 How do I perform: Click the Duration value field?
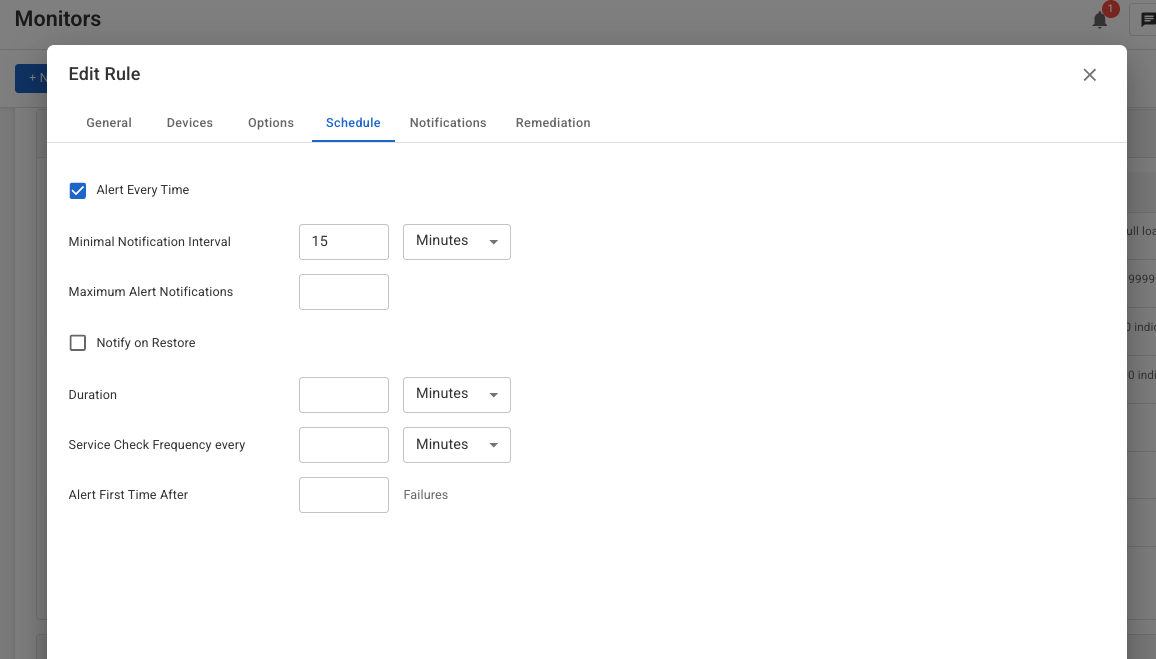(x=344, y=394)
